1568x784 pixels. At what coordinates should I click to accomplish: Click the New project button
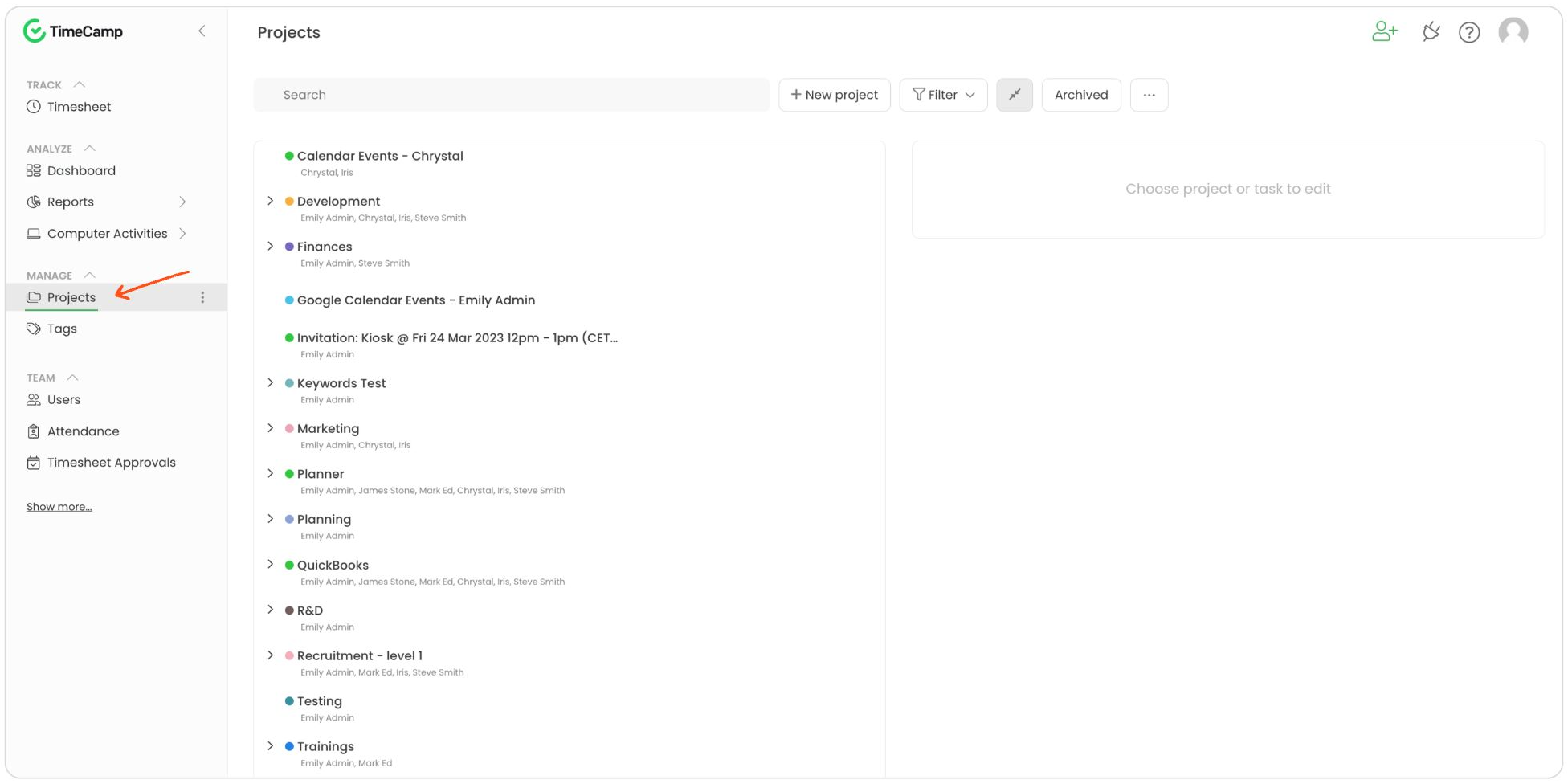pos(835,95)
